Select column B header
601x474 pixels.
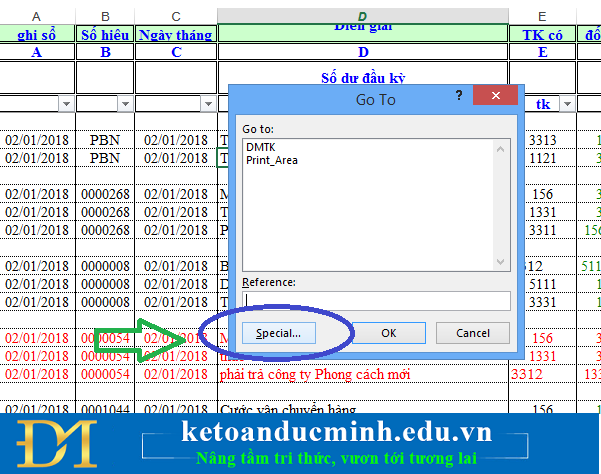[x=105, y=16]
